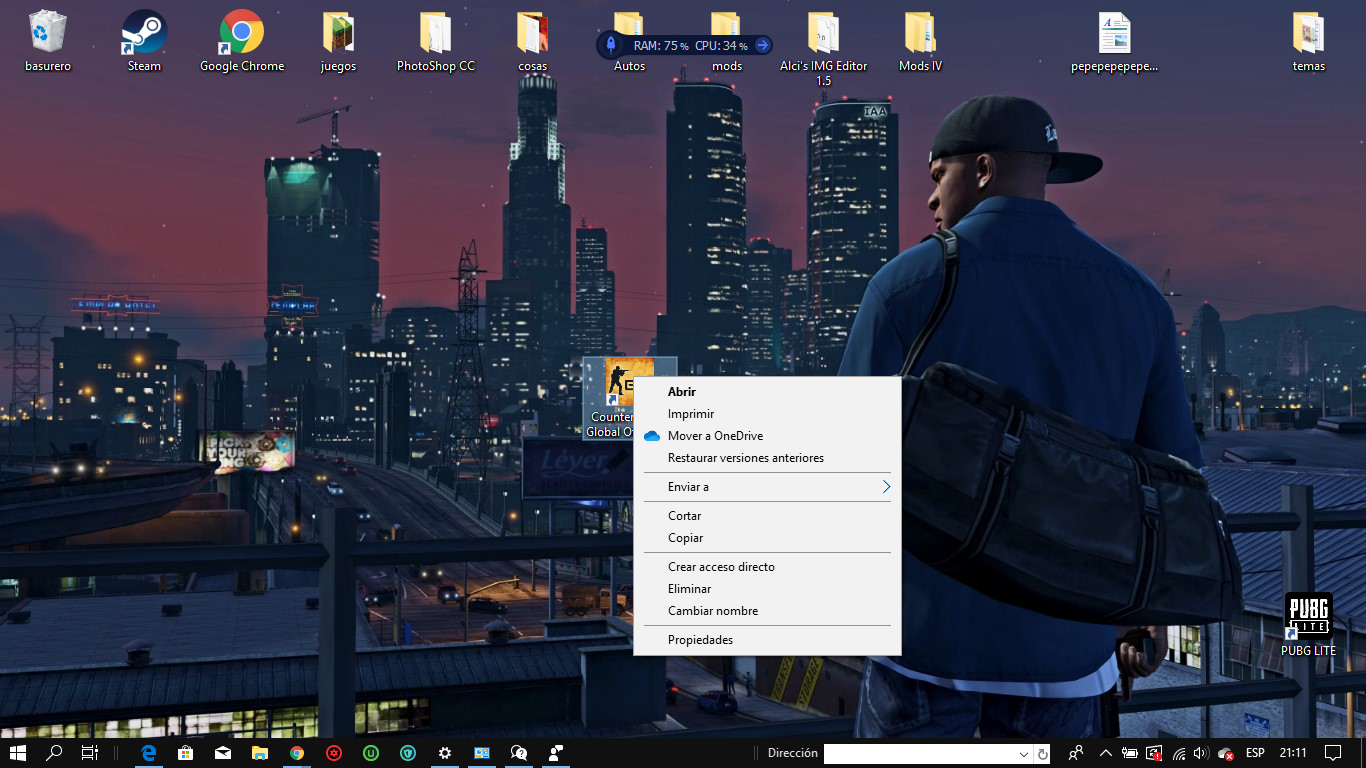The height and width of the screenshot is (768, 1366).
Task: Open uTorrent from the taskbar
Action: tap(371, 753)
